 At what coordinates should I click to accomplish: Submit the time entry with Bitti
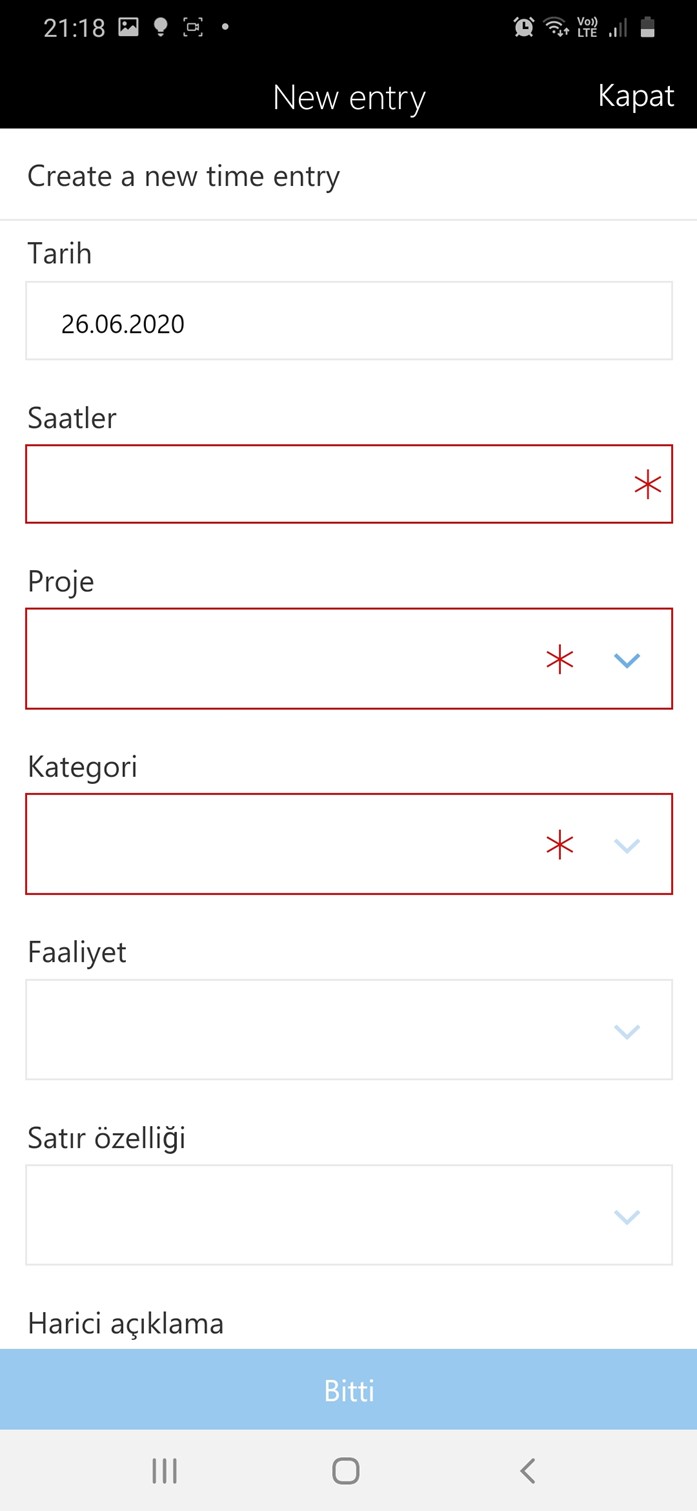[349, 1390]
